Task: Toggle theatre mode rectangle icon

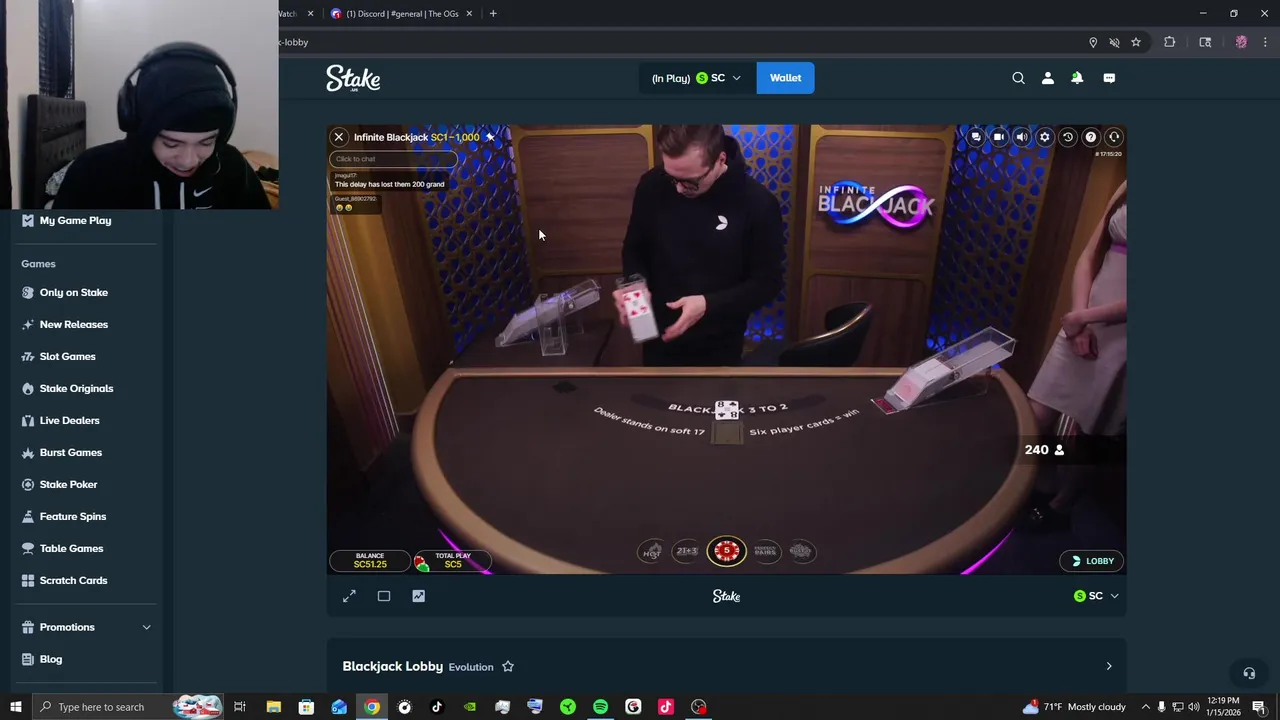Action: coord(384,596)
